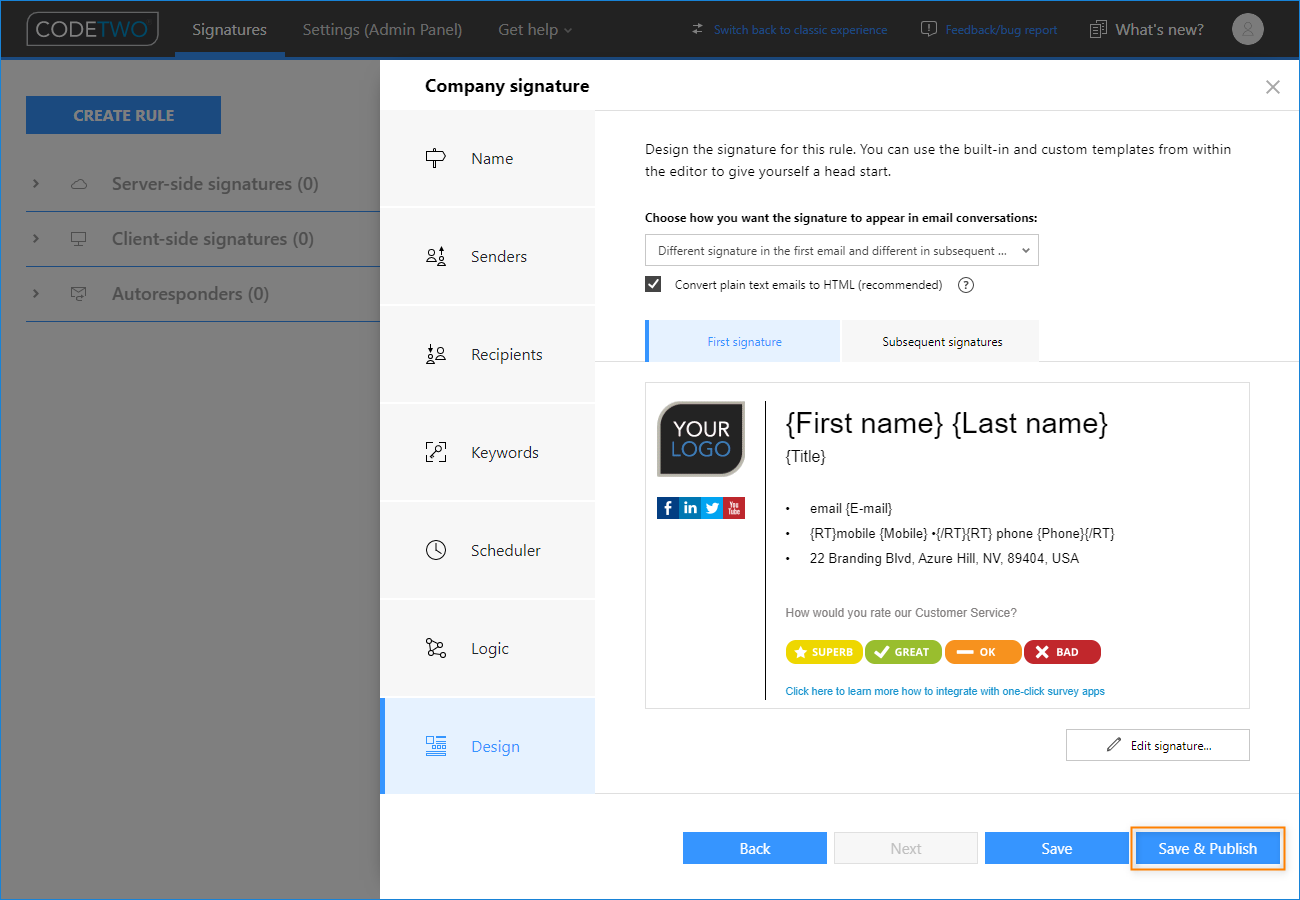The width and height of the screenshot is (1300, 900).
Task: Click the pencil icon on Edit signature
Action: pyautogui.click(x=1114, y=745)
